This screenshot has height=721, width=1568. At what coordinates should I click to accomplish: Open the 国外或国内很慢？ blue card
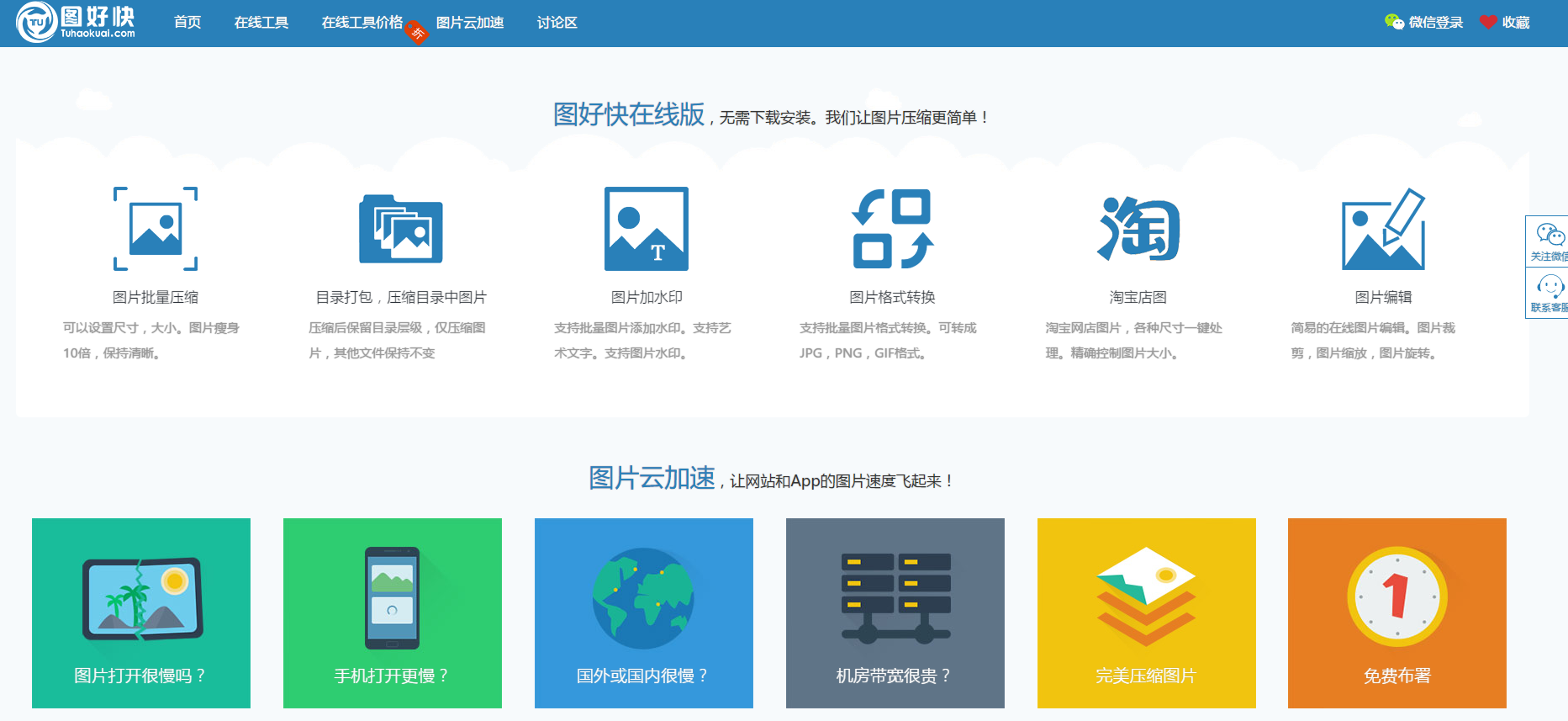pyautogui.click(x=644, y=613)
